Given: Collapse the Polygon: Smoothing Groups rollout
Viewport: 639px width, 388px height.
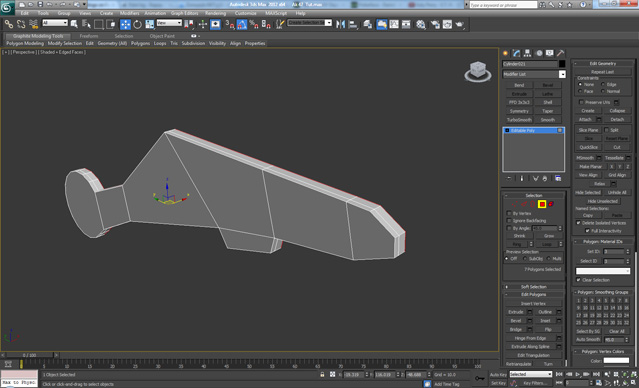Looking at the screenshot, I should [603, 292].
